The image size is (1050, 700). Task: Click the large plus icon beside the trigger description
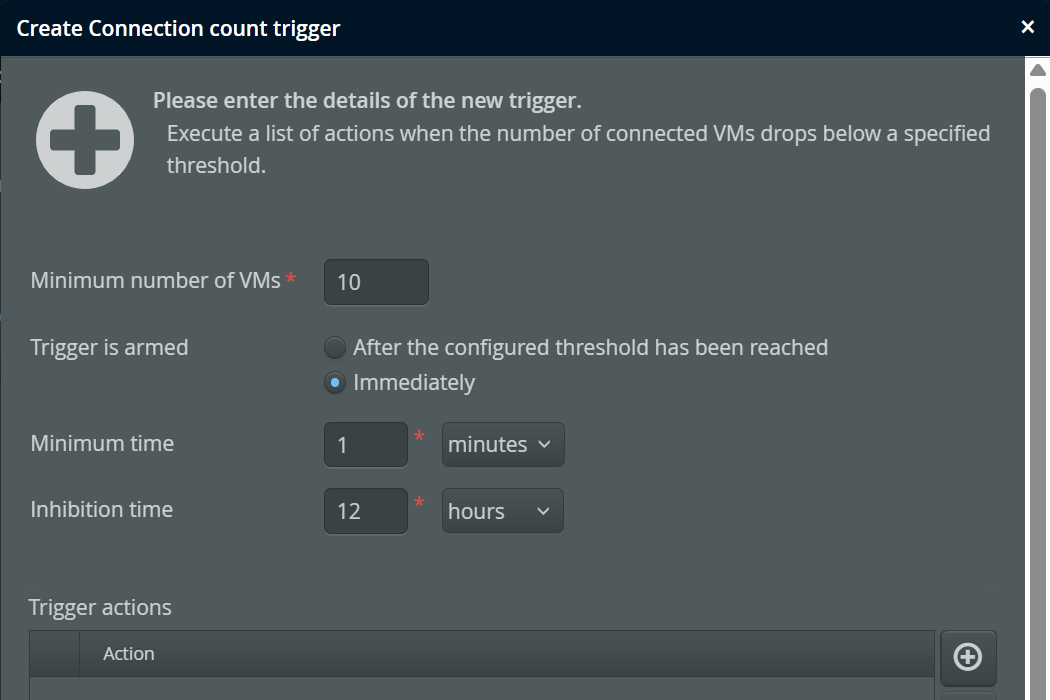point(85,140)
